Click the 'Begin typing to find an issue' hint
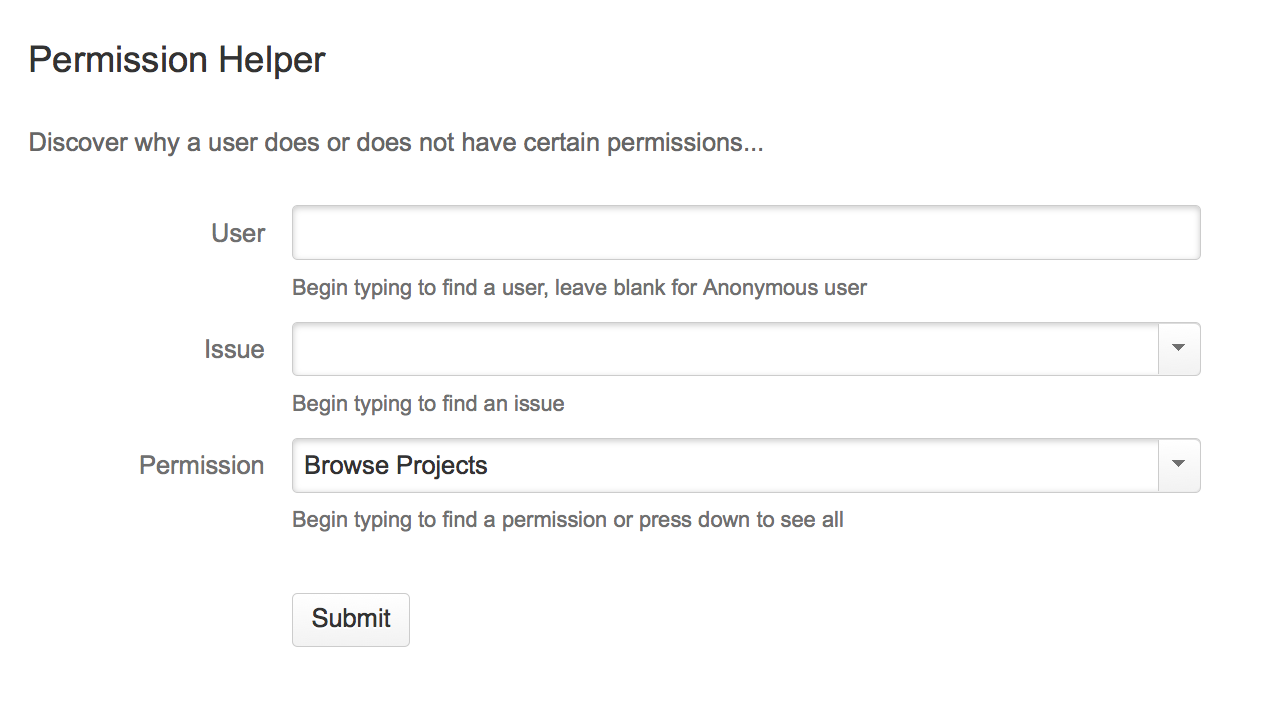This screenshot has height=710, width=1274. coord(428,404)
